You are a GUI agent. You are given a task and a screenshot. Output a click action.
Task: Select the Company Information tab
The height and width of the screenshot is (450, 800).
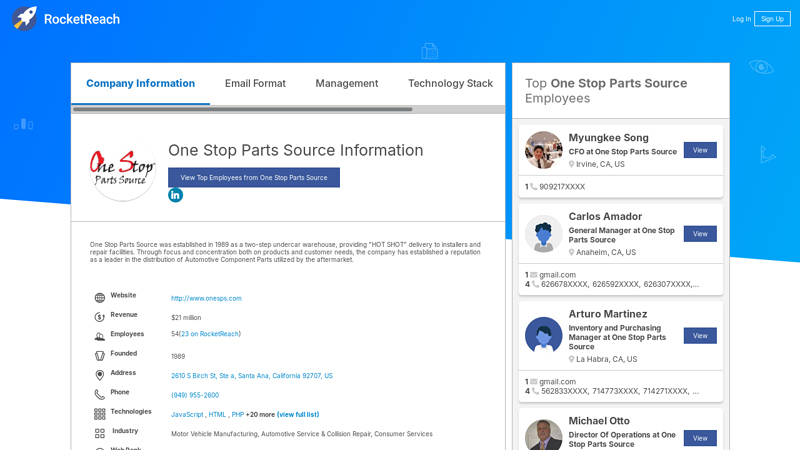(140, 83)
